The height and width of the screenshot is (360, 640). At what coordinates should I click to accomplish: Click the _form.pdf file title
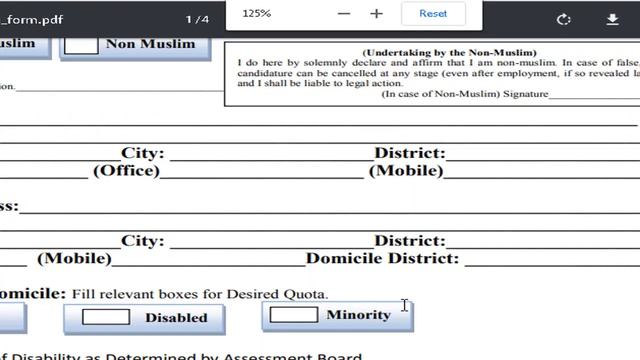[31, 20]
